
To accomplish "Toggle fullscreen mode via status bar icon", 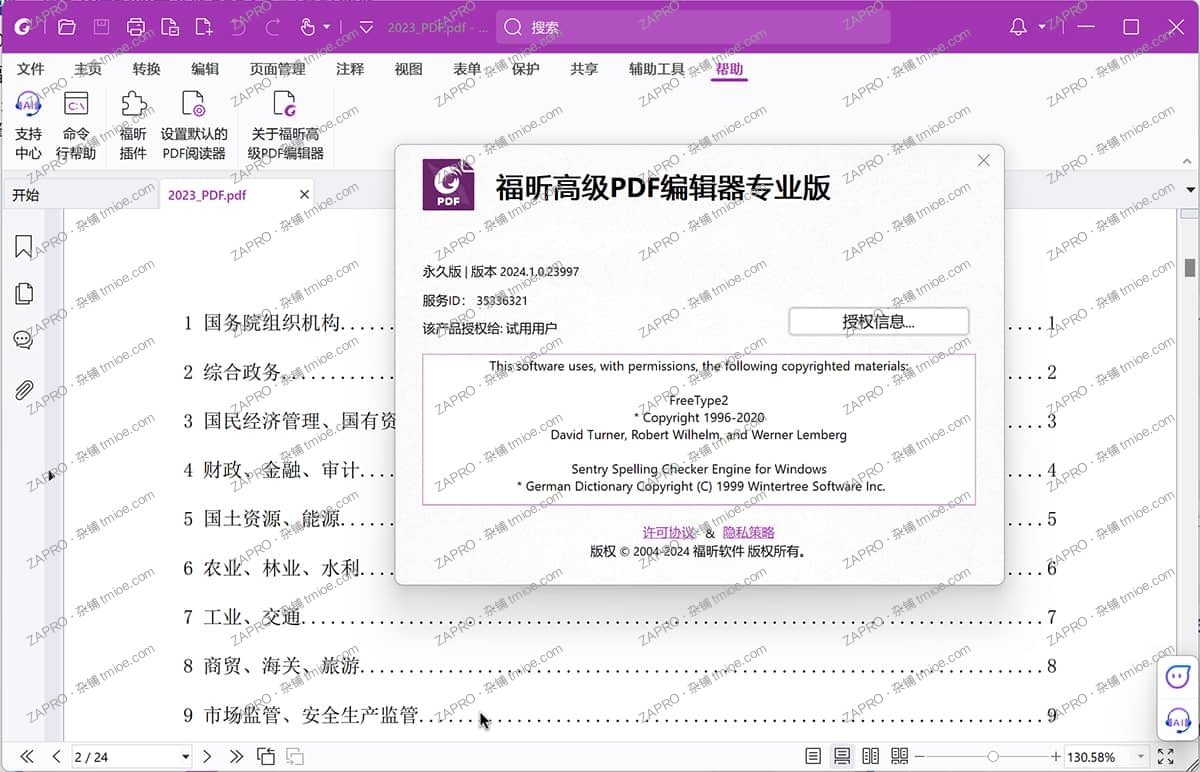I will coord(1164,757).
